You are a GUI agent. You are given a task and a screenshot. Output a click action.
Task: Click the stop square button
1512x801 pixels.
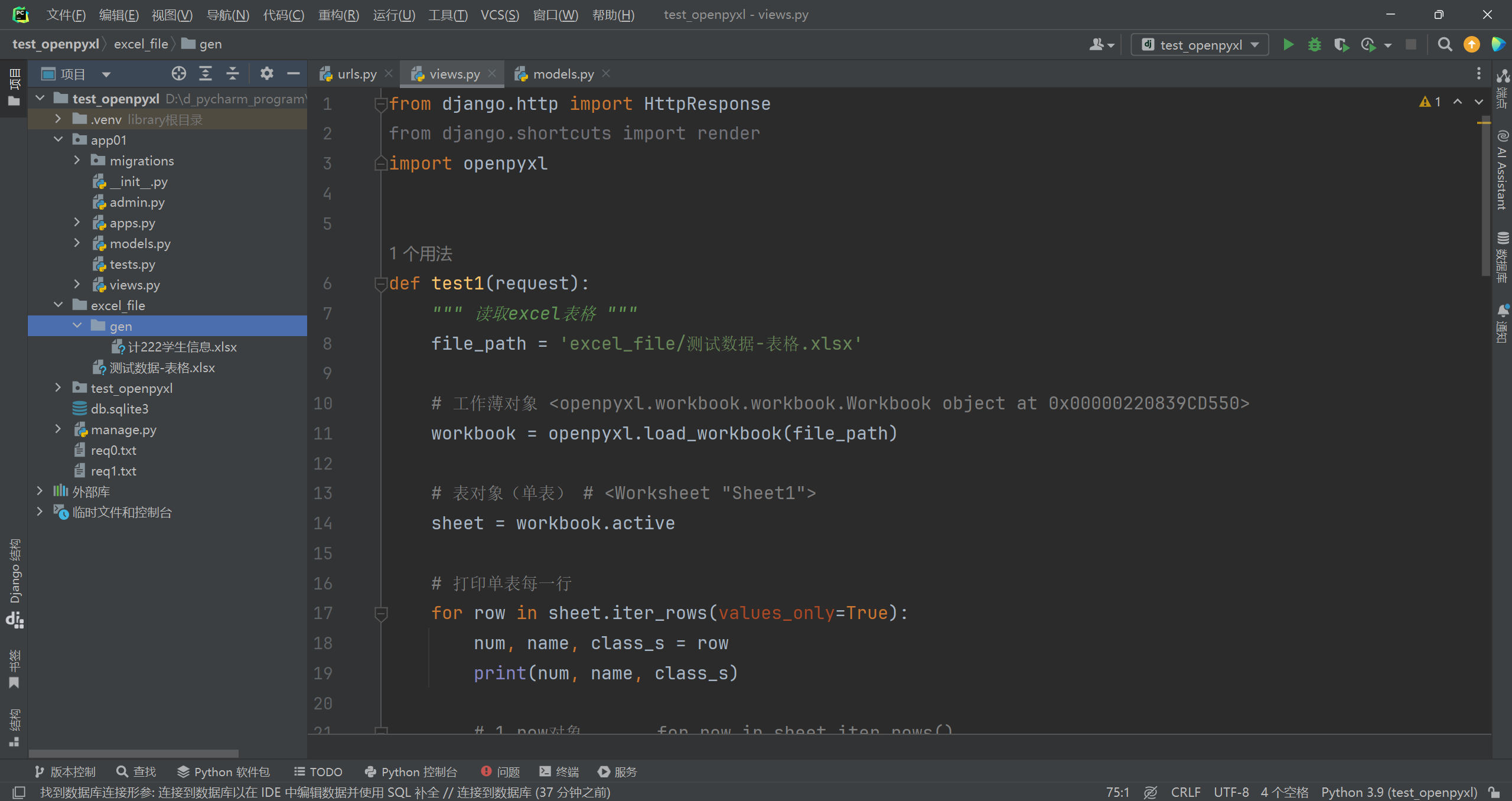[x=1411, y=45]
